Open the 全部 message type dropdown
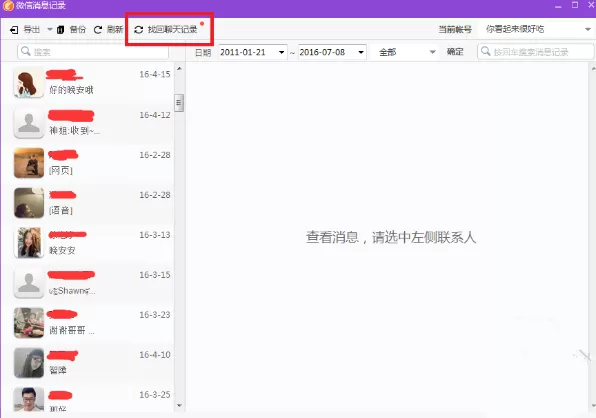Image resolution: width=596 pixels, height=418 pixels. (x=406, y=52)
